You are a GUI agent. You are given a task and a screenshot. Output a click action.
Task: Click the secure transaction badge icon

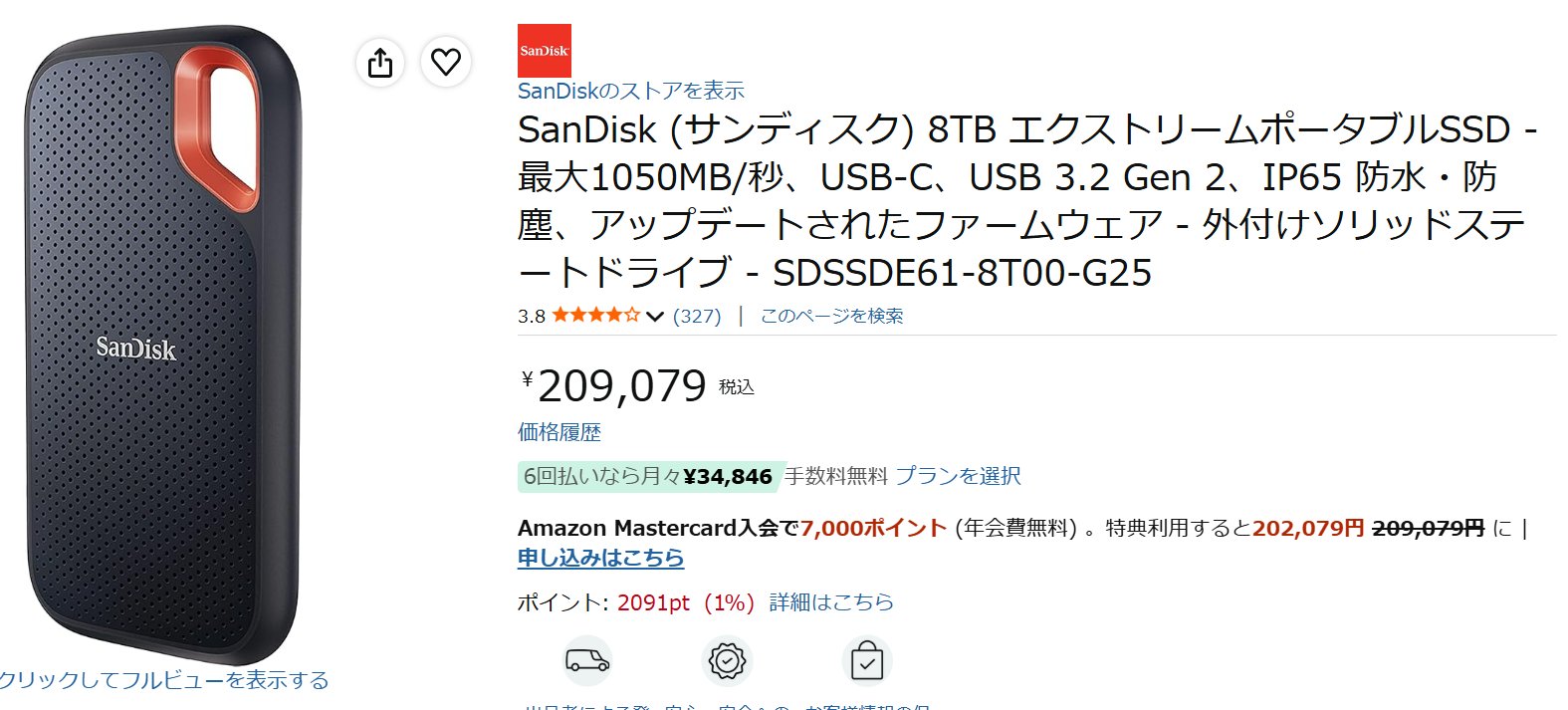727,660
